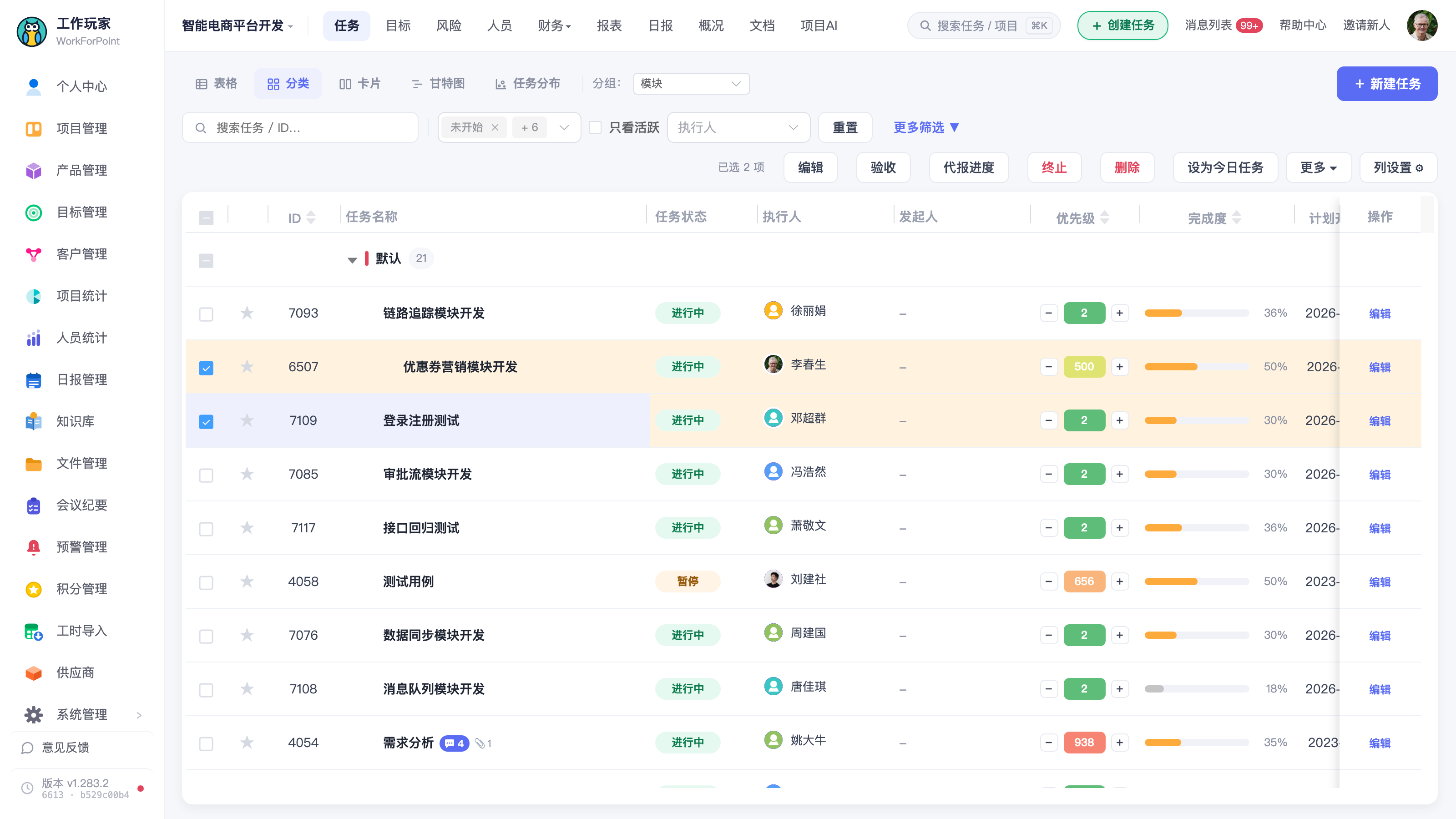The height and width of the screenshot is (819, 1456).
Task: Select the checkbox for task 7085
Action: pyautogui.click(x=206, y=475)
